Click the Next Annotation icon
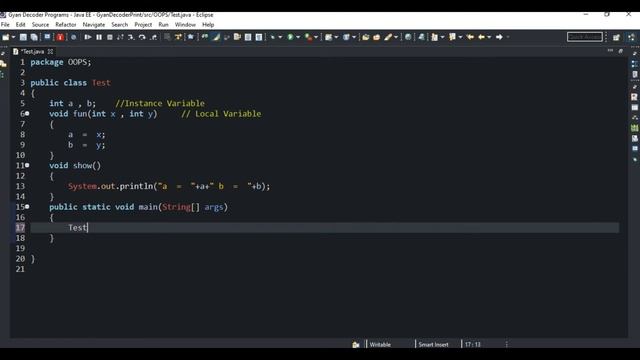Viewport: 640px width, 360px height. click(x=434, y=37)
